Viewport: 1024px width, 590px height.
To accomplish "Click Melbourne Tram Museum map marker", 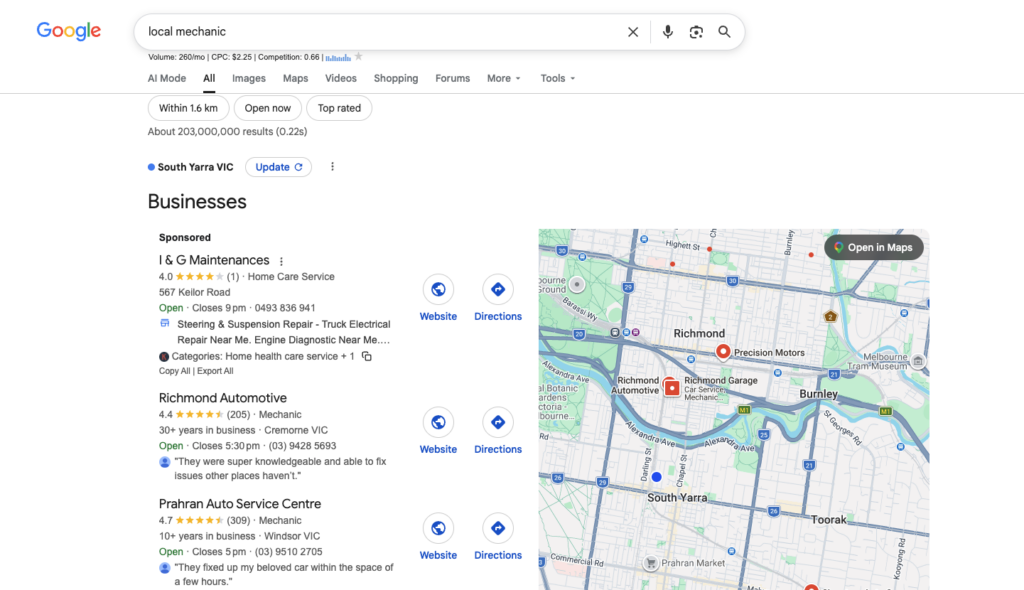I will click(x=918, y=361).
